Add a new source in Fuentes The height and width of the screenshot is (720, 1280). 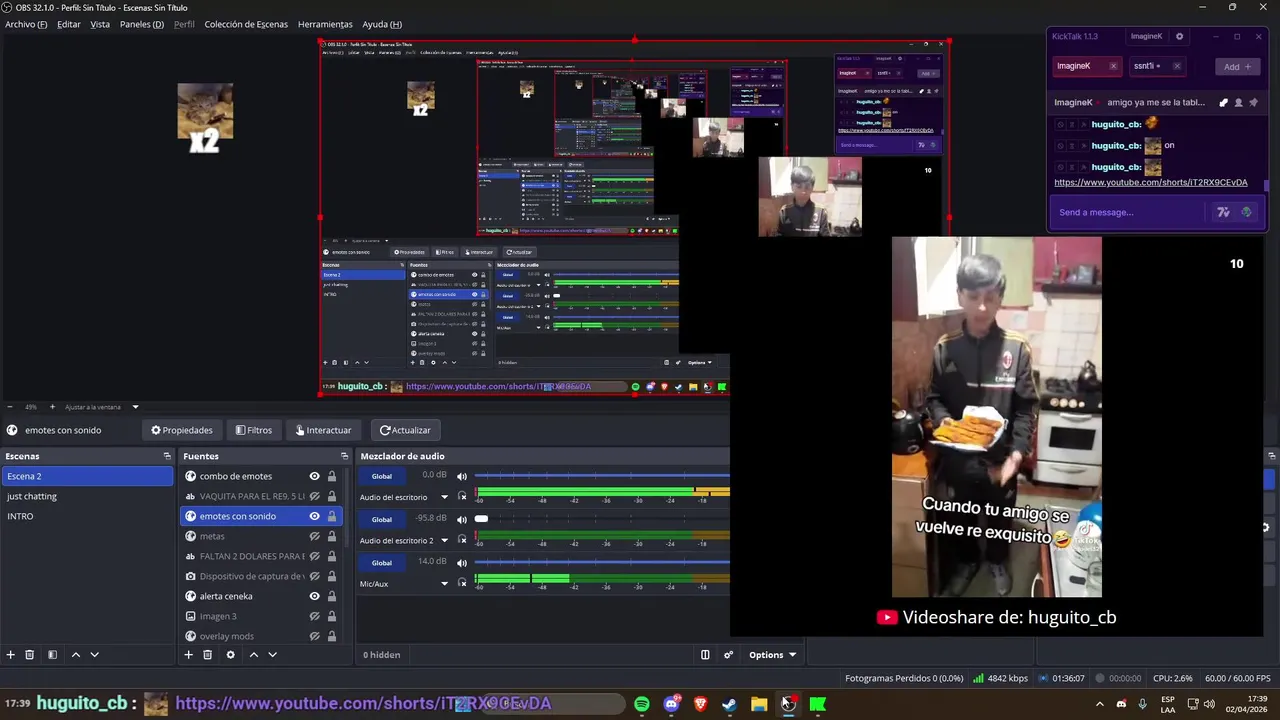pos(188,655)
